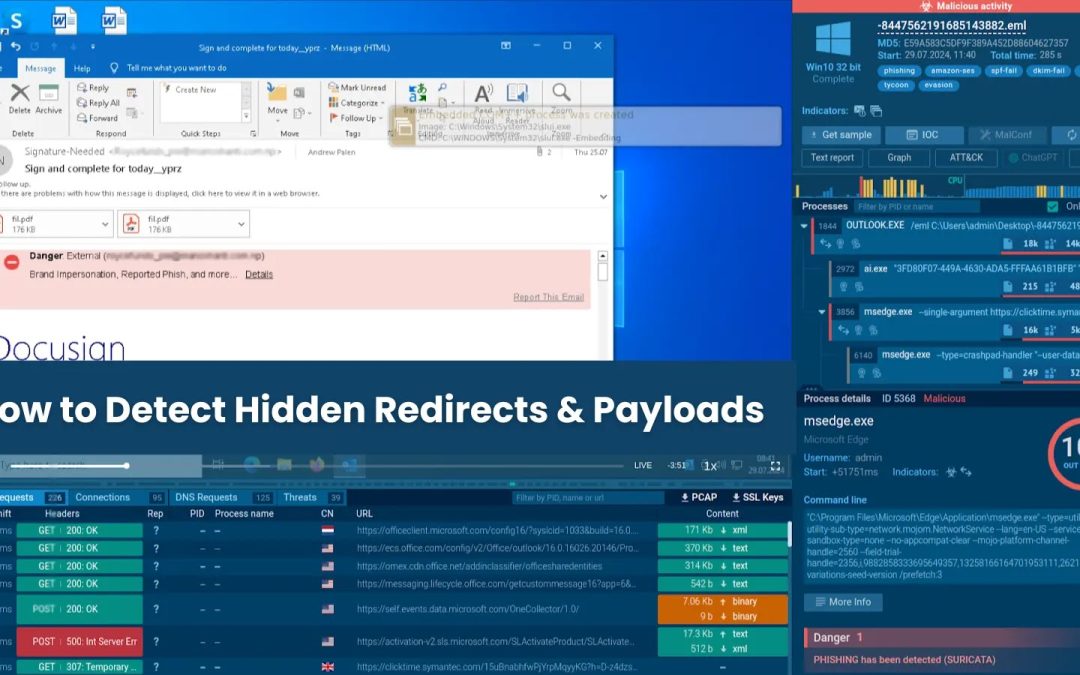
Task: Click the Archive icon in Outlook ribbon
Action: [48, 92]
